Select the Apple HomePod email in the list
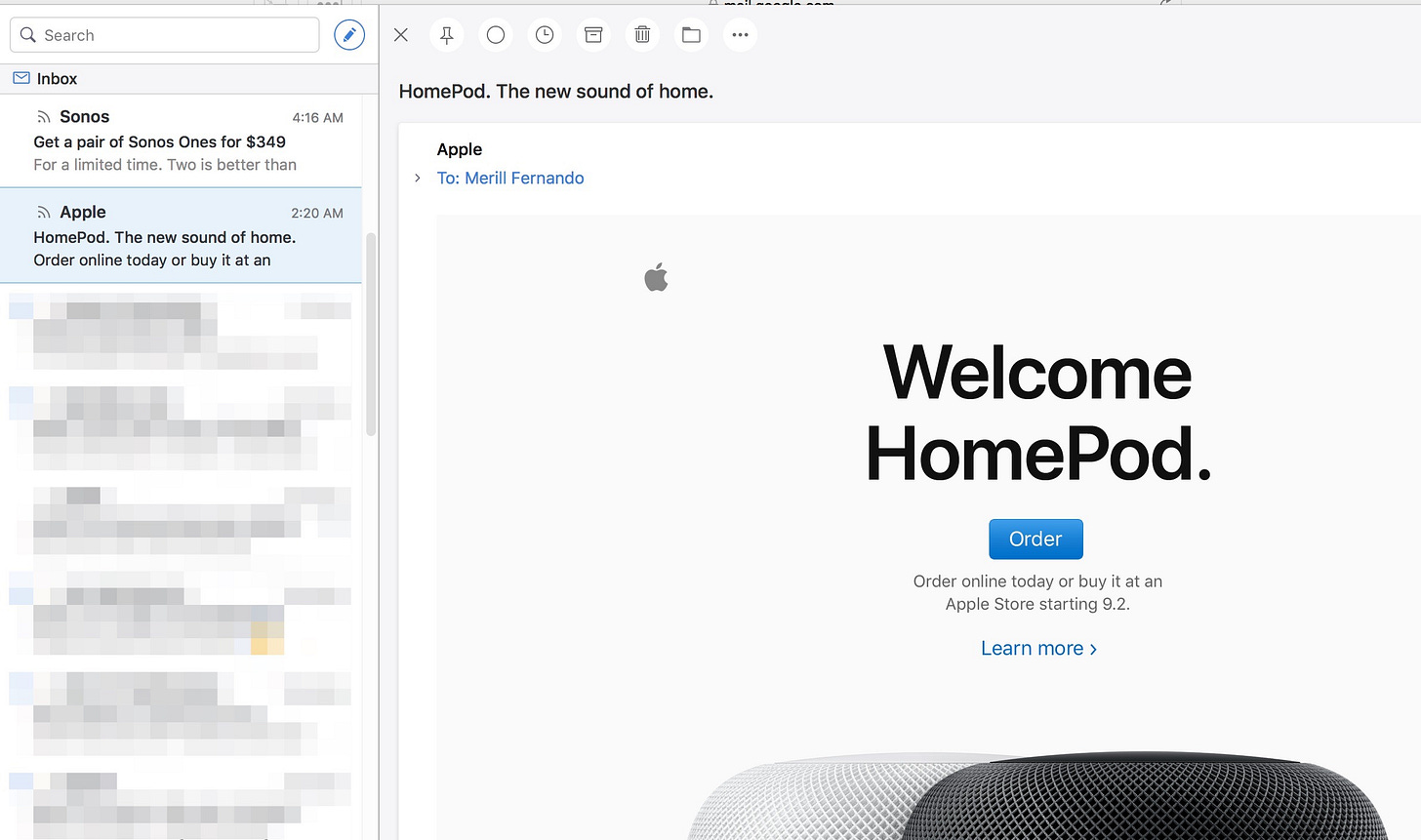The height and width of the screenshot is (840, 1421). (x=181, y=236)
